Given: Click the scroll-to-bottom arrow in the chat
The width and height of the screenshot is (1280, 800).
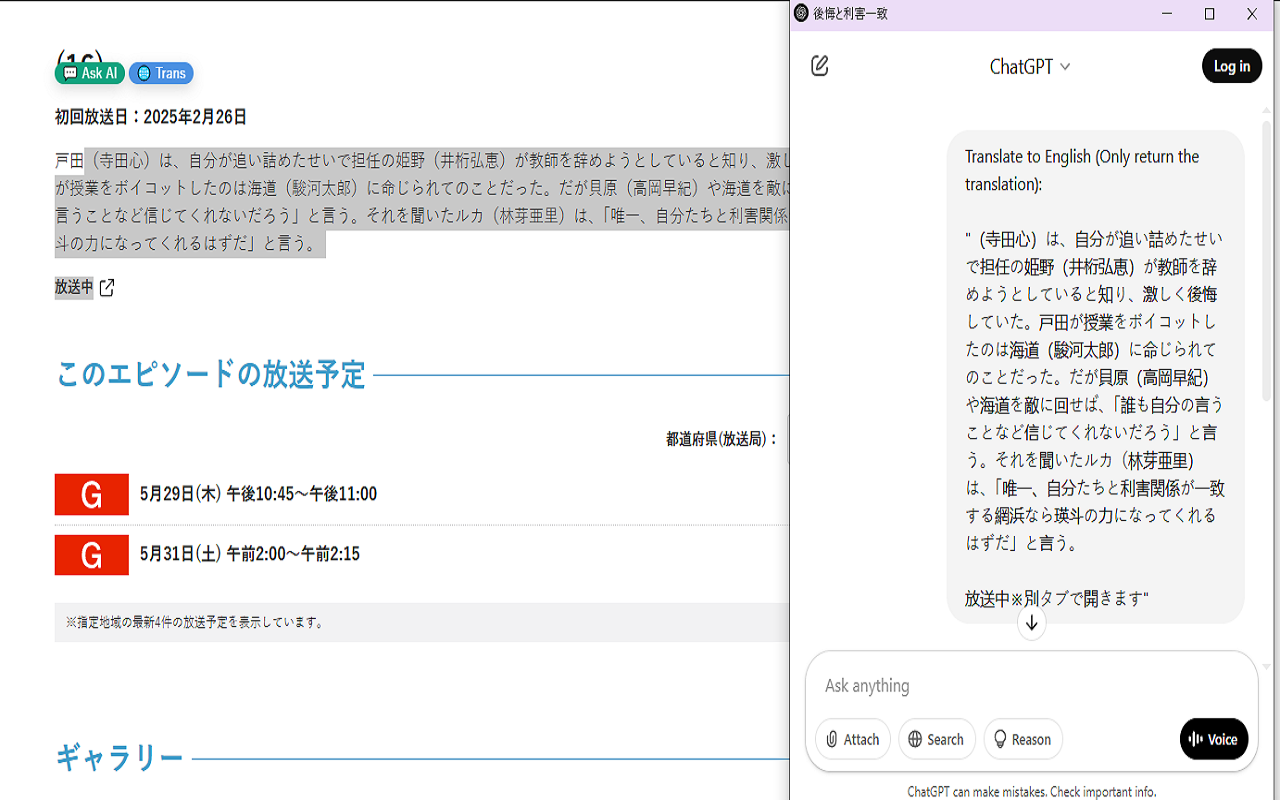Looking at the screenshot, I should pos(1031,621).
